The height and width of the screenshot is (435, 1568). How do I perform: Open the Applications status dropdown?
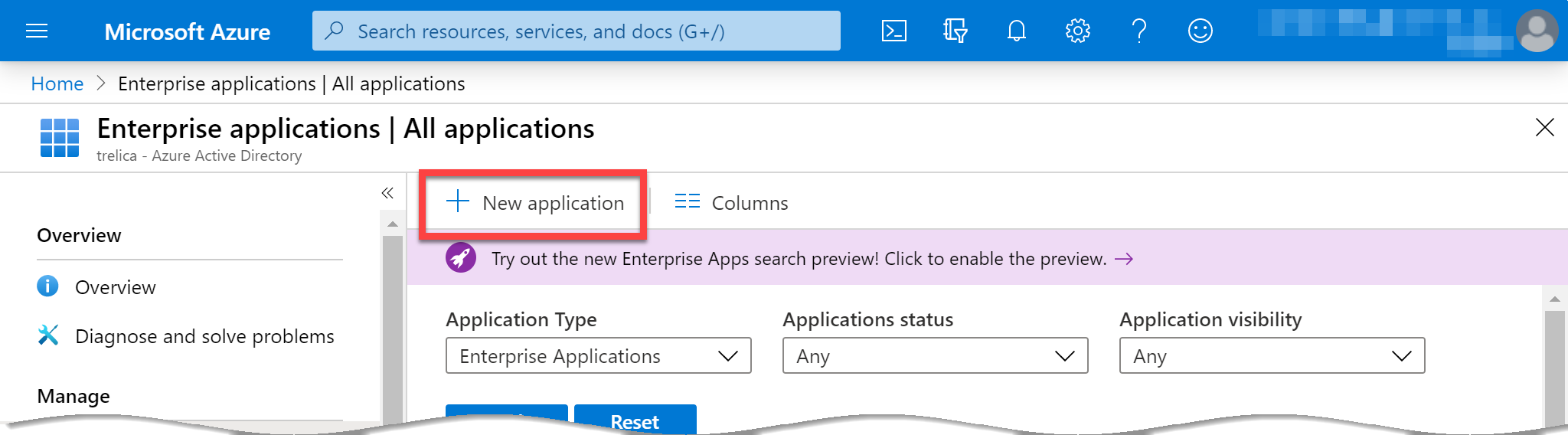click(936, 355)
